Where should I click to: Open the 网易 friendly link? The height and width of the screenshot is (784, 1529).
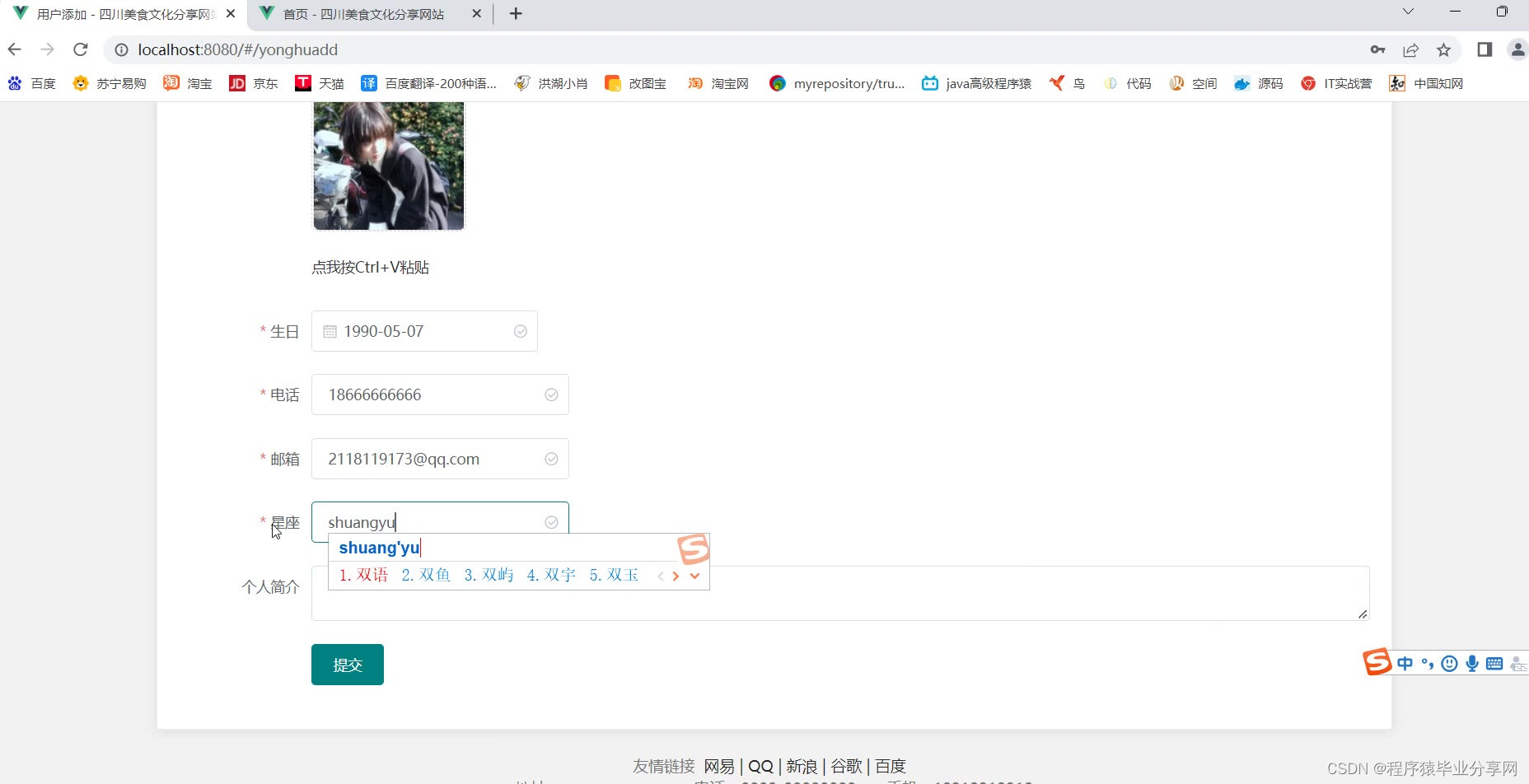click(x=719, y=766)
